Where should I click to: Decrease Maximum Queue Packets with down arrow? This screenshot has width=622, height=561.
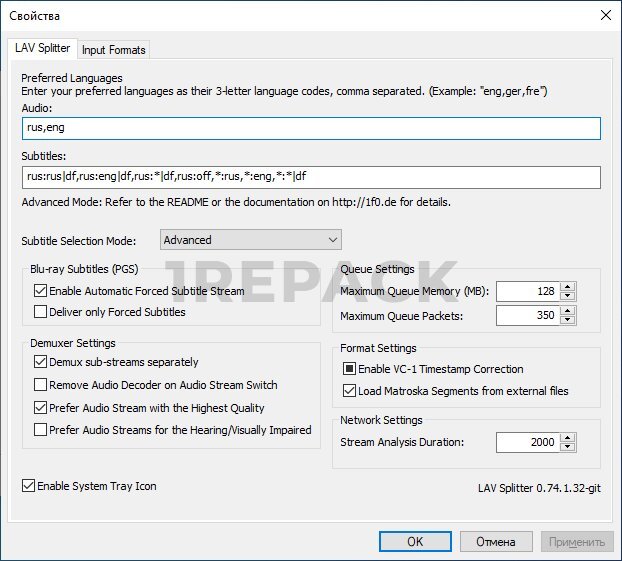point(568,321)
